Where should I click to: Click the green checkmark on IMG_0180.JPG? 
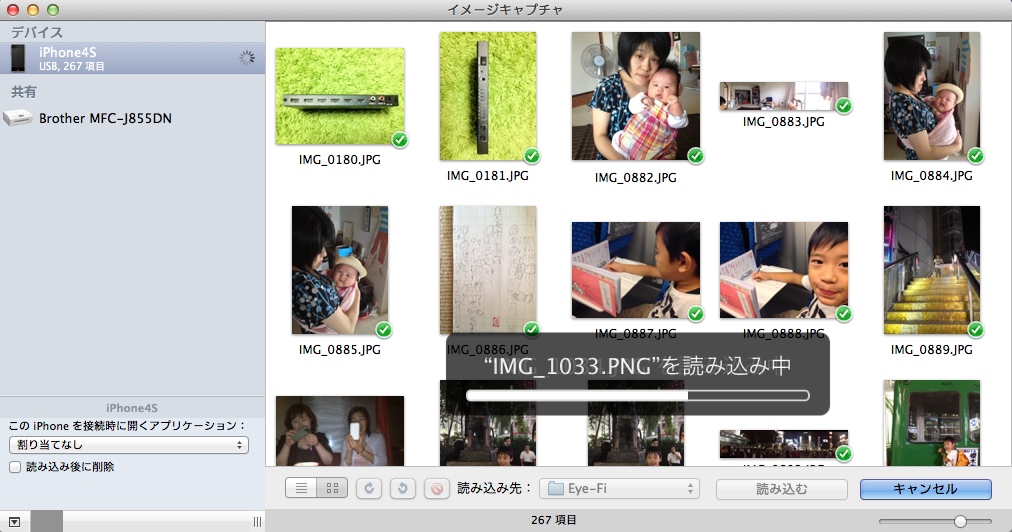(400, 139)
